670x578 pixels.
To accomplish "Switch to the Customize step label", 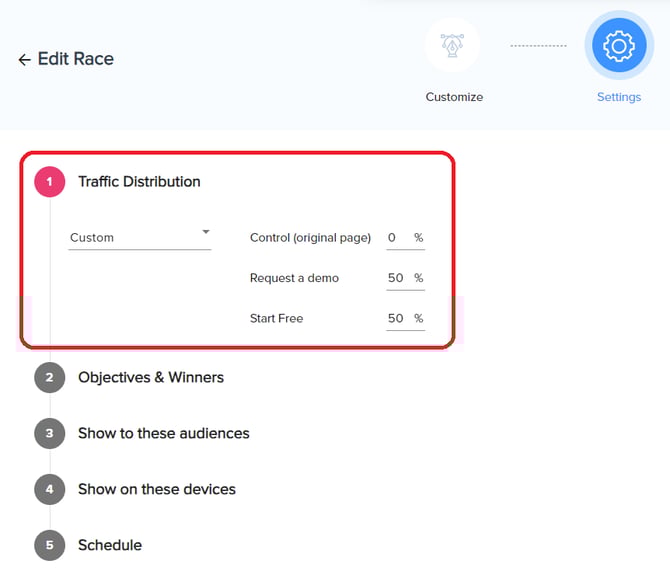I will point(454,97).
